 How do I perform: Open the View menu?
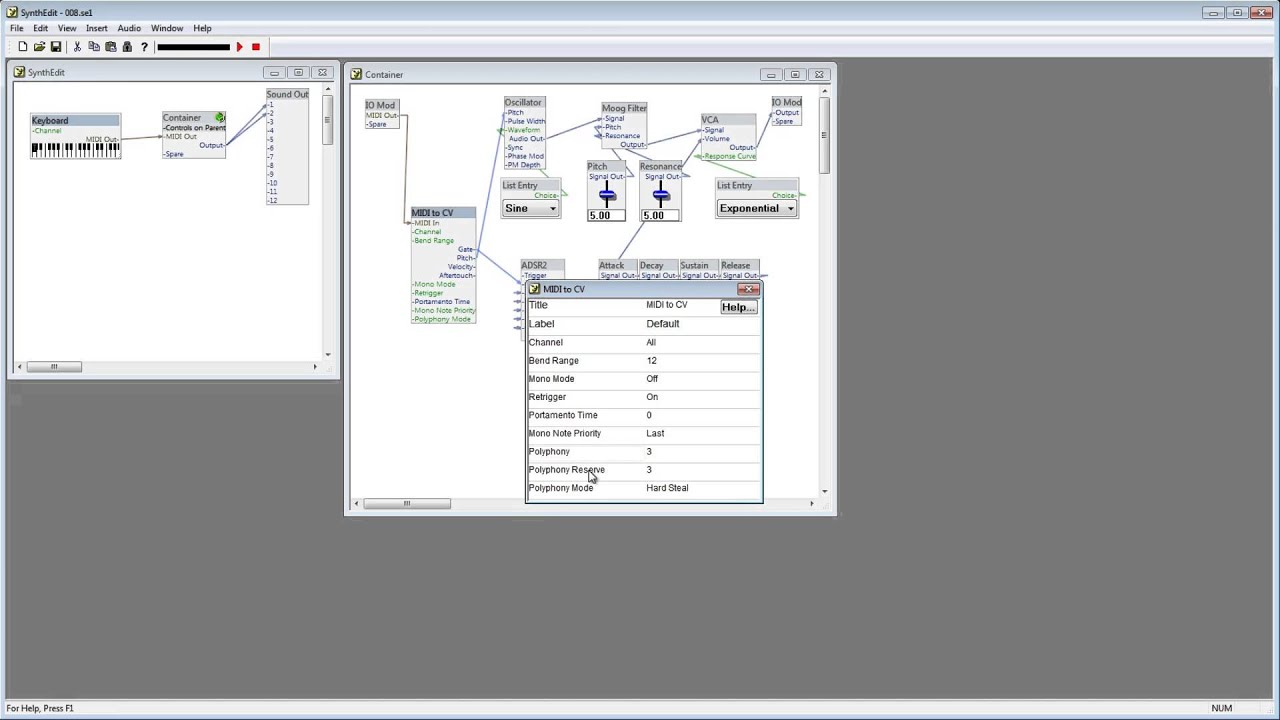pyautogui.click(x=67, y=28)
